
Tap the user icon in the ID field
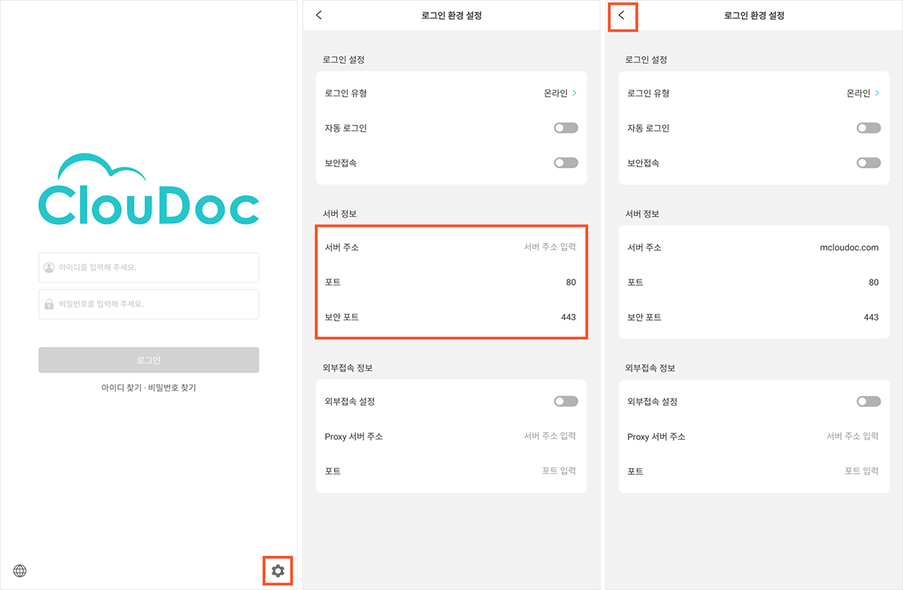[x=49, y=267]
